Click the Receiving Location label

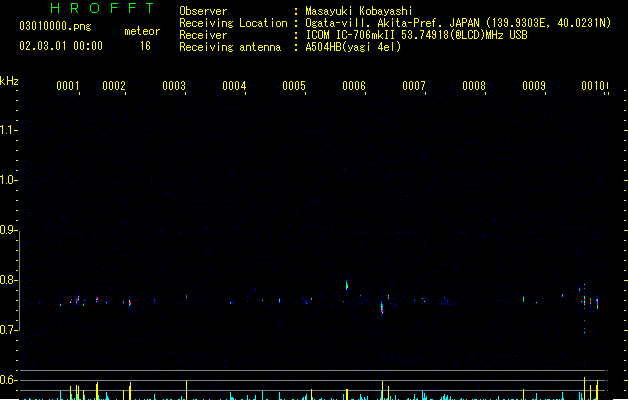[x=233, y=23]
